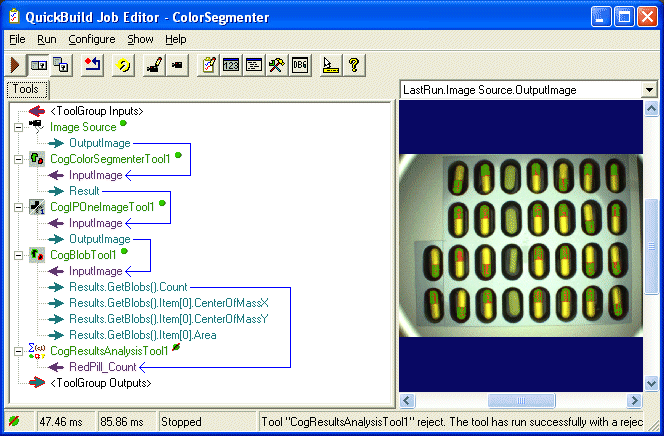Select Results.GetBlobs().Item[0].CenterOfMassX terminal
This screenshot has width=664, height=436.
click(x=169, y=303)
